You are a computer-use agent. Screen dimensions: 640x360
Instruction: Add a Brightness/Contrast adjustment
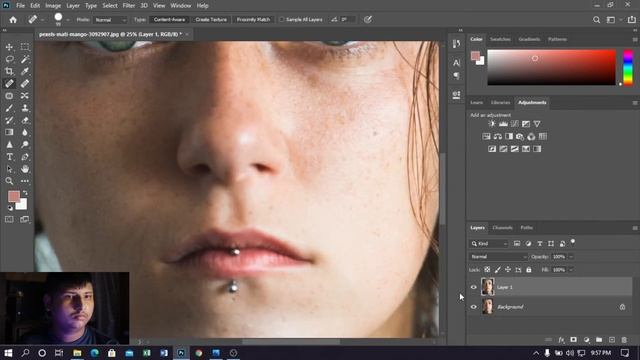[492, 124]
